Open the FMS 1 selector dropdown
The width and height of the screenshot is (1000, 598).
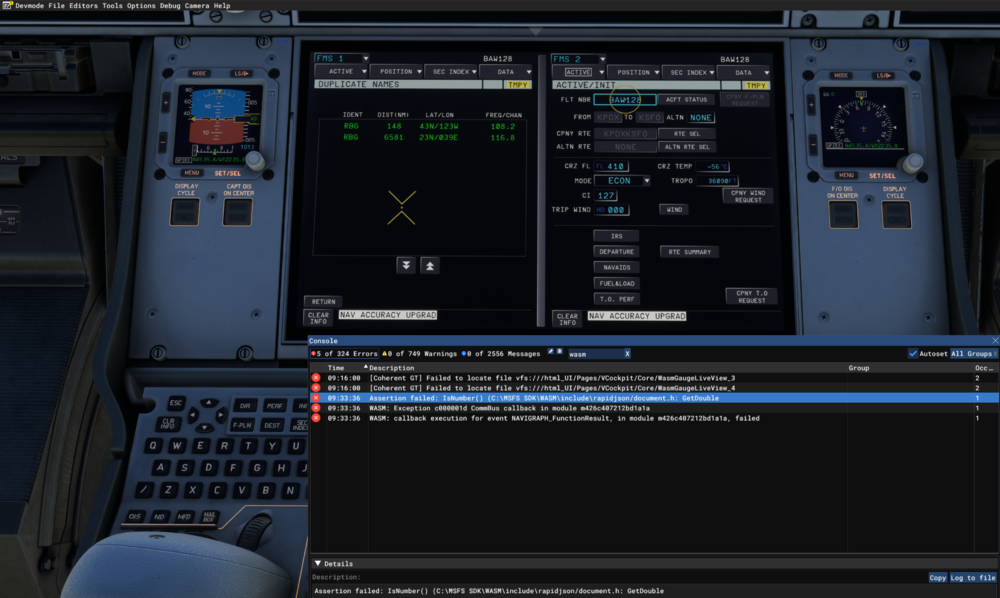341,59
